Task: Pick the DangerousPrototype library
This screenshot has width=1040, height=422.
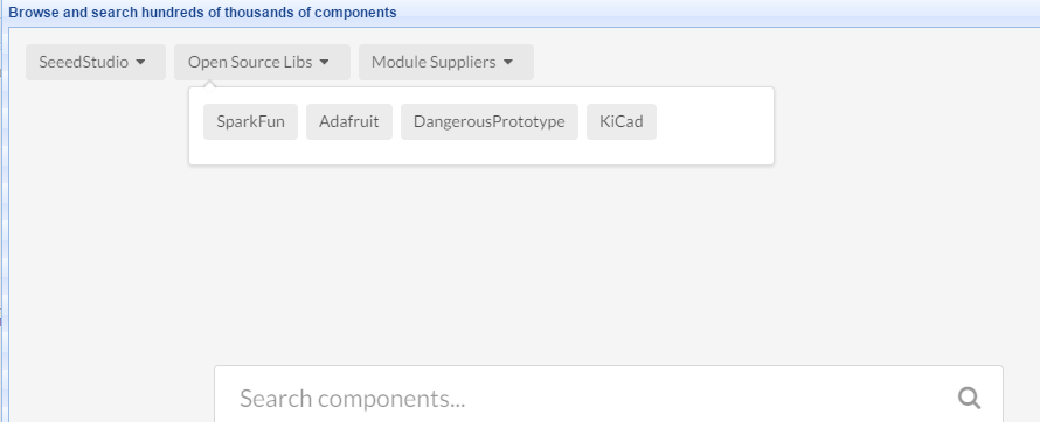Action: 489,122
